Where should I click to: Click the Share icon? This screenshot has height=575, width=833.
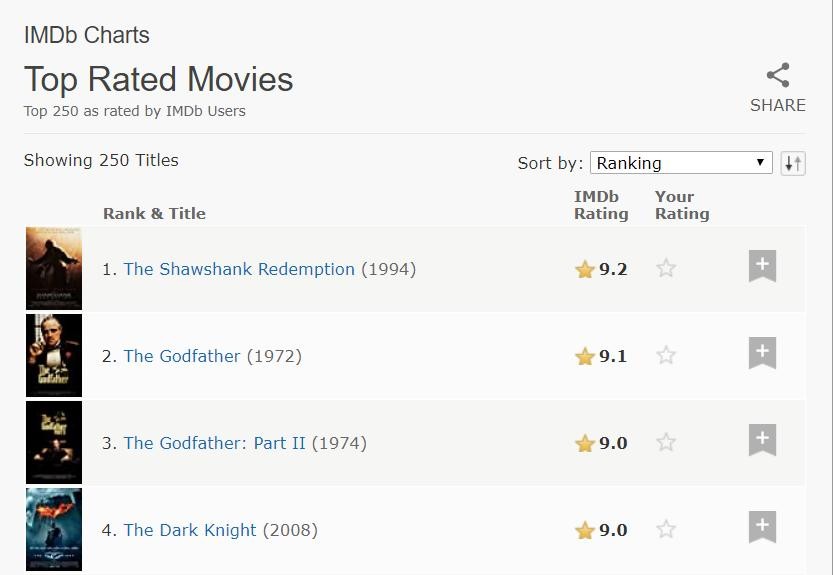(x=778, y=76)
